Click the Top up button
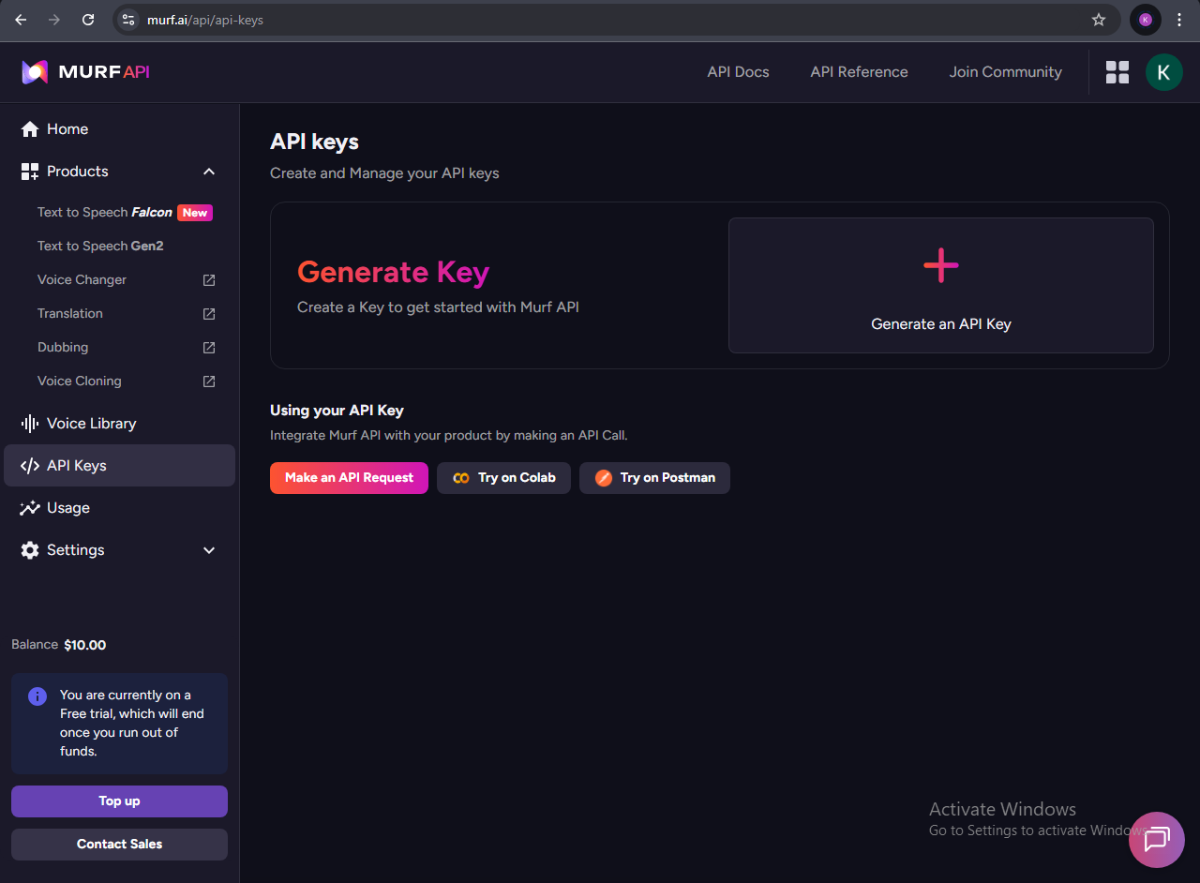Screen dimensions: 1200x883 coord(119,801)
